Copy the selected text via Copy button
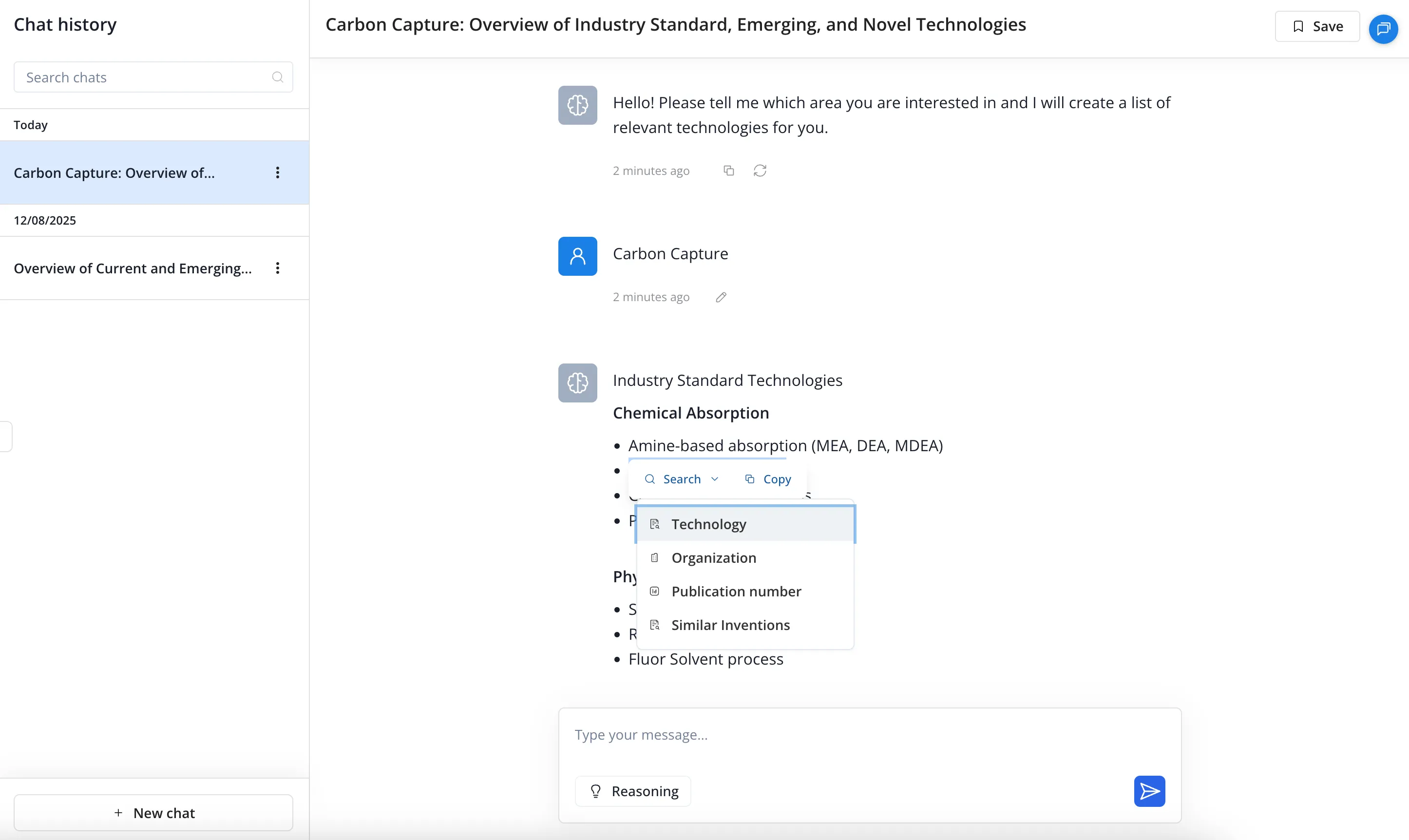This screenshot has height=840, width=1409. [768, 479]
